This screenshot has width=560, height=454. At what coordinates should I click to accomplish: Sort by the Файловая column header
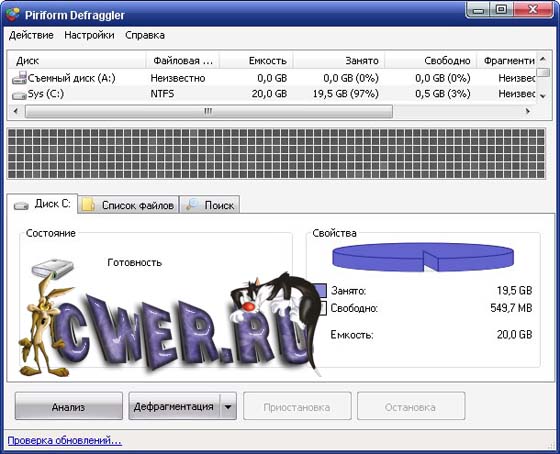pyautogui.click(x=182, y=60)
